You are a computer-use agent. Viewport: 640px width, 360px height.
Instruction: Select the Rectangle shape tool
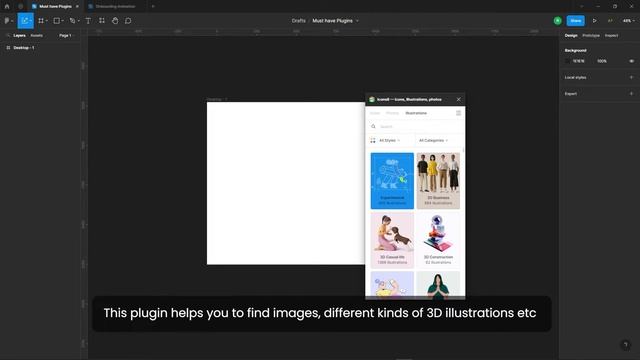[56, 20]
